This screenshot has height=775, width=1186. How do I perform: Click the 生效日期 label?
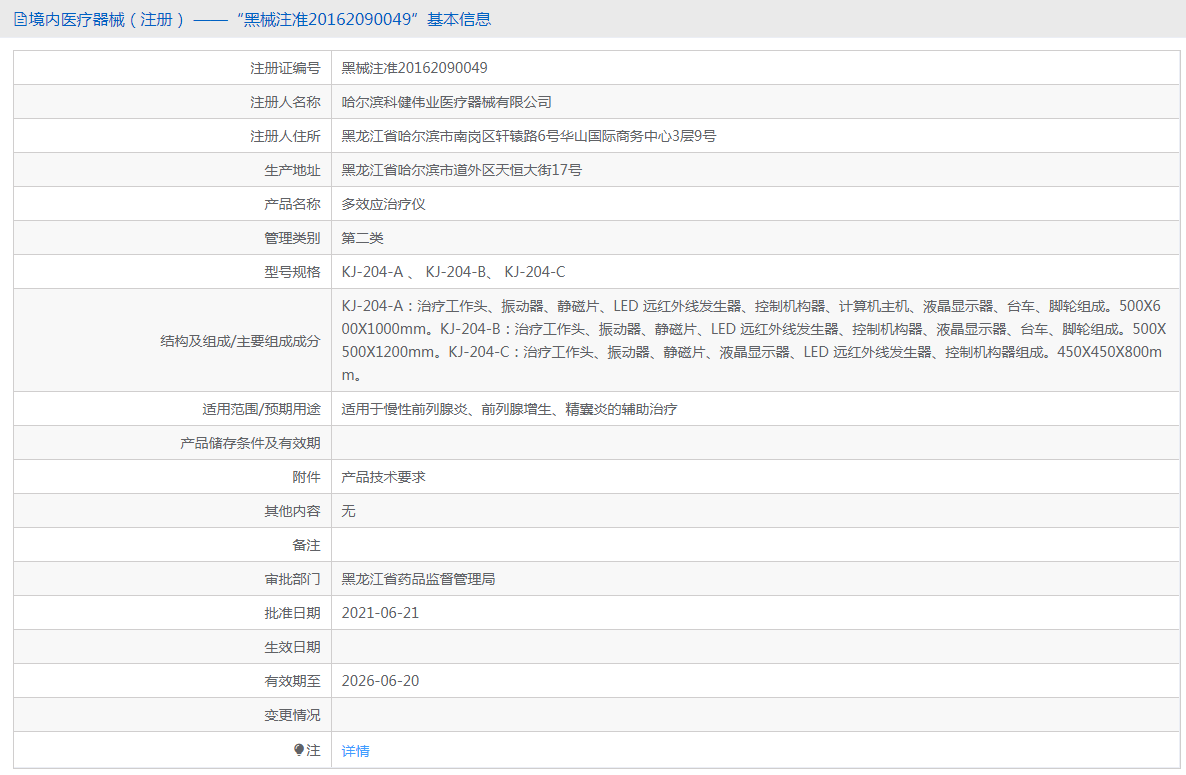[292, 647]
